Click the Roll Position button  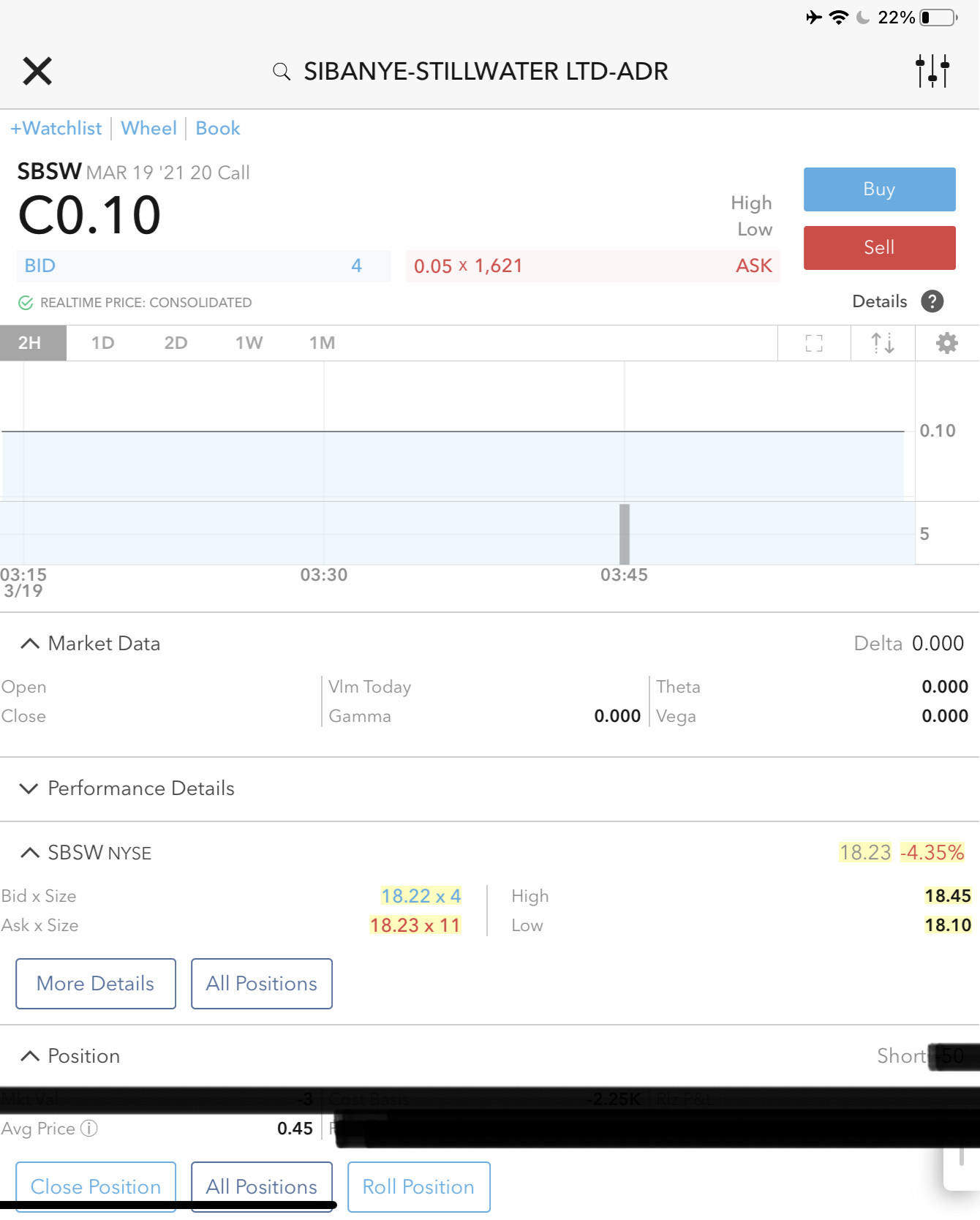(x=418, y=1186)
